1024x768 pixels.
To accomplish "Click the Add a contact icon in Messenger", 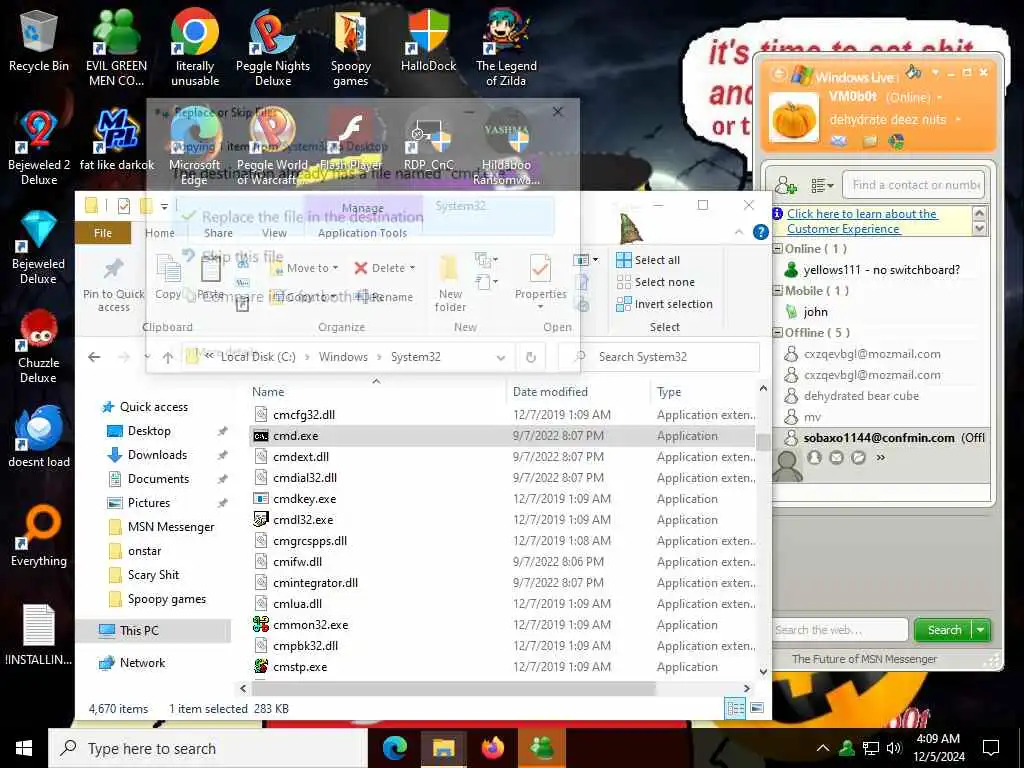I will (786, 185).
